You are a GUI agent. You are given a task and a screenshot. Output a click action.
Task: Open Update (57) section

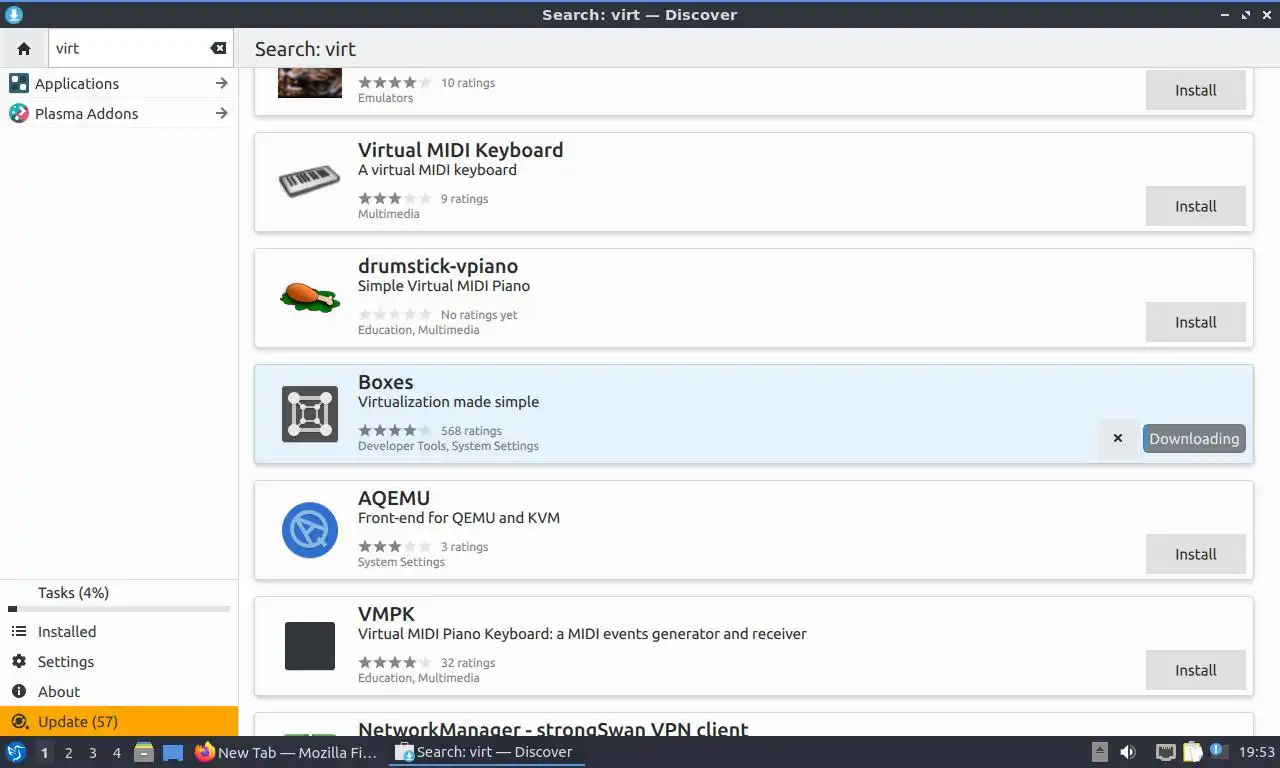[119, 722]
